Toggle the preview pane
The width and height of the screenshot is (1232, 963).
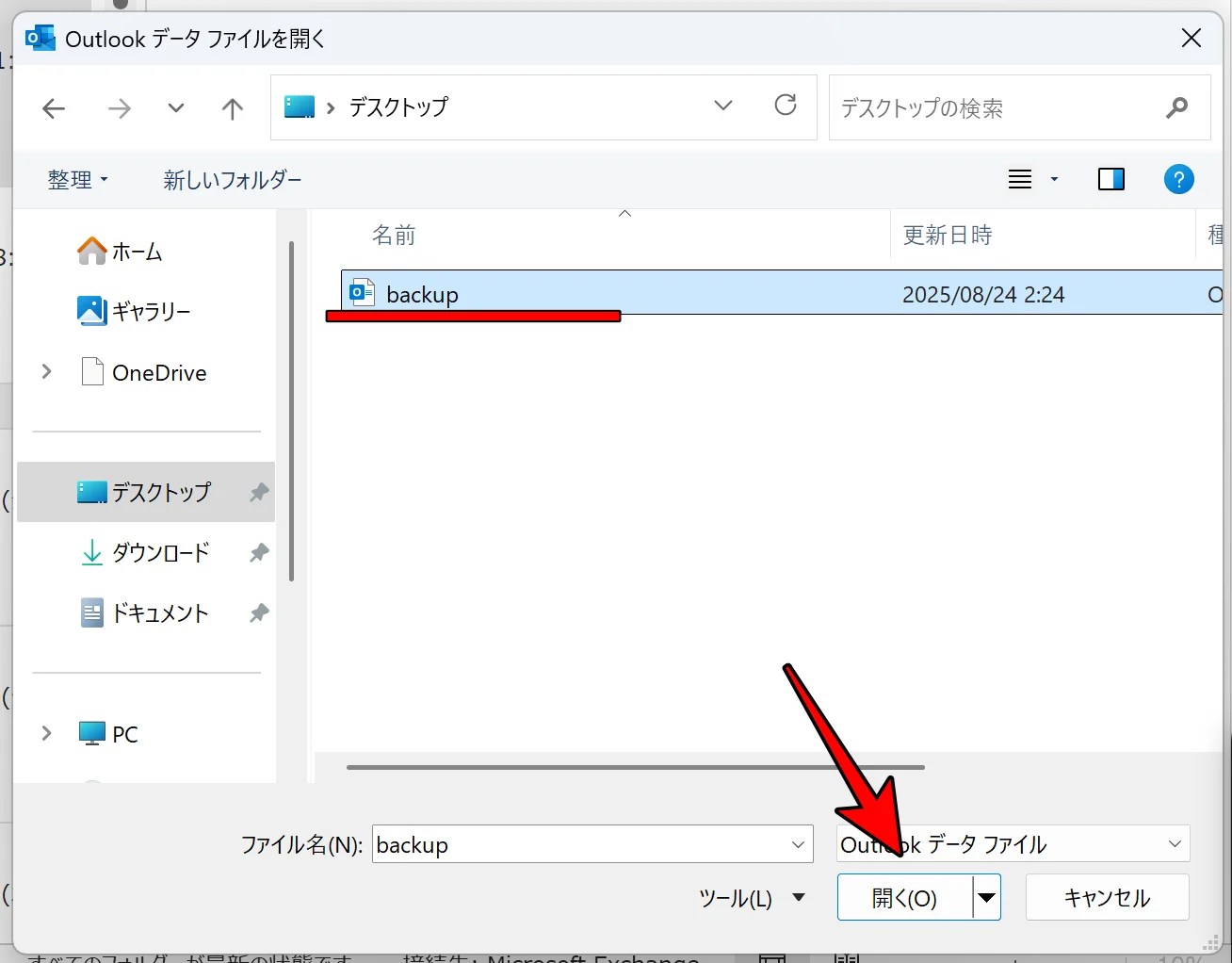click(x=1111, y=179)
